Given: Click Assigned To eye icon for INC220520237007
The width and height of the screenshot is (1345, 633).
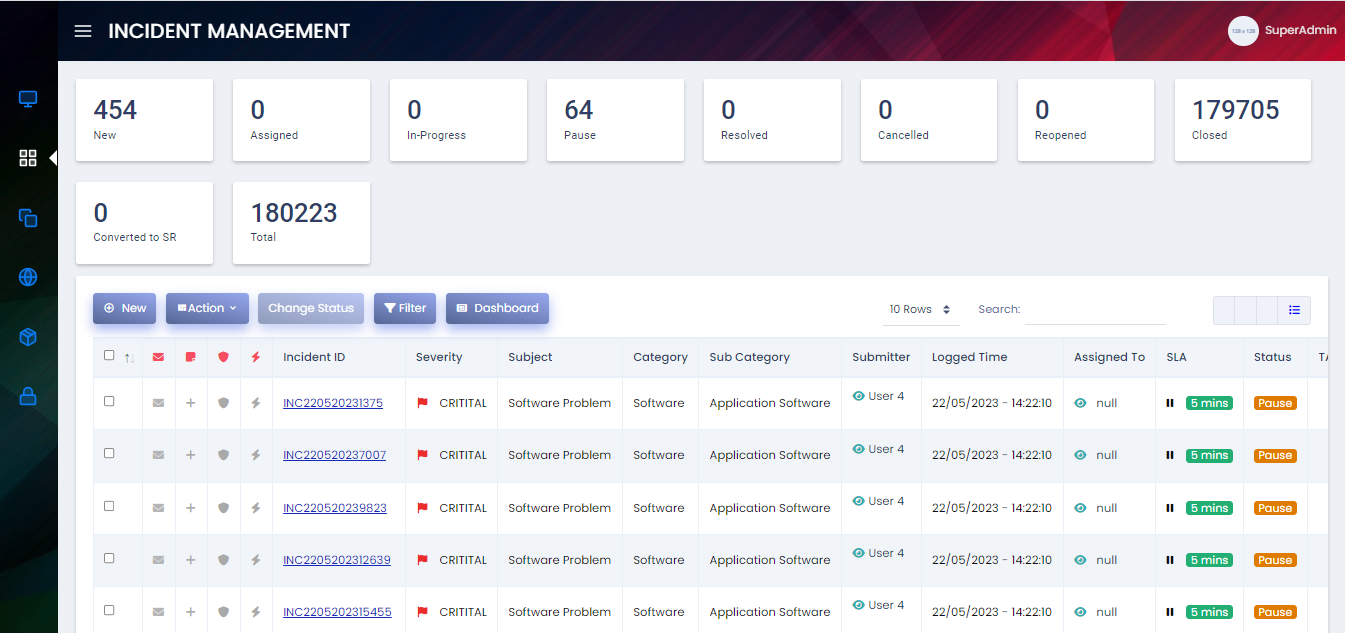Looking at the screenshot, I should 1080,455.
